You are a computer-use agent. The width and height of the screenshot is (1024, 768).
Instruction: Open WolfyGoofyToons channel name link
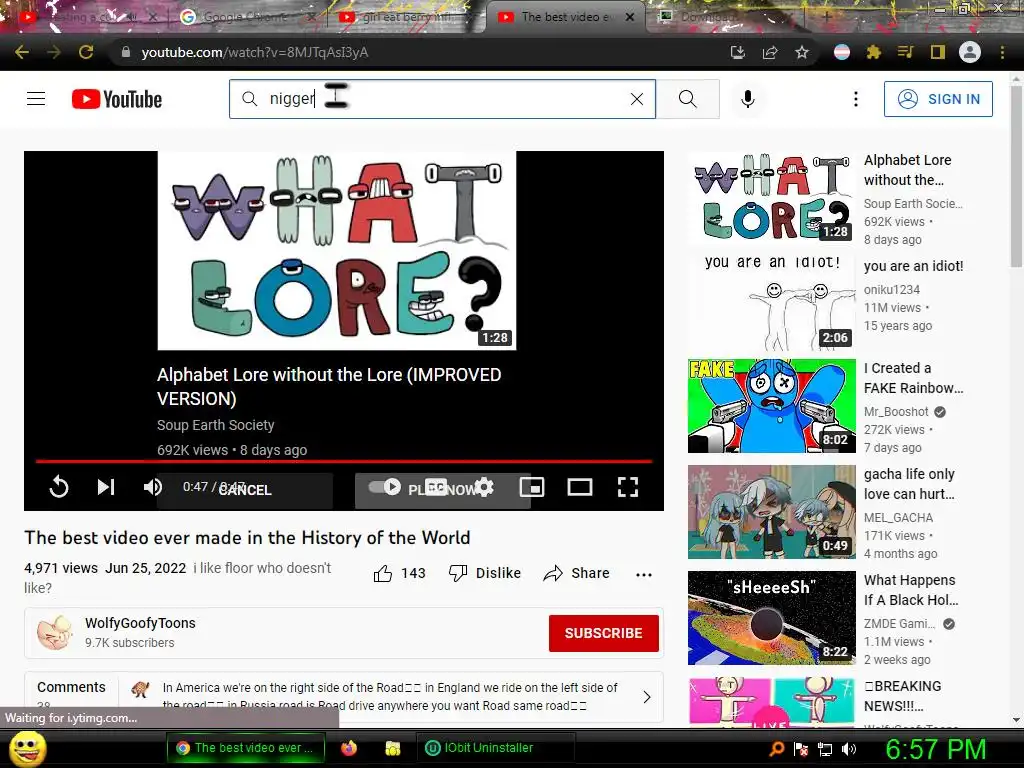tap(140, 623)
